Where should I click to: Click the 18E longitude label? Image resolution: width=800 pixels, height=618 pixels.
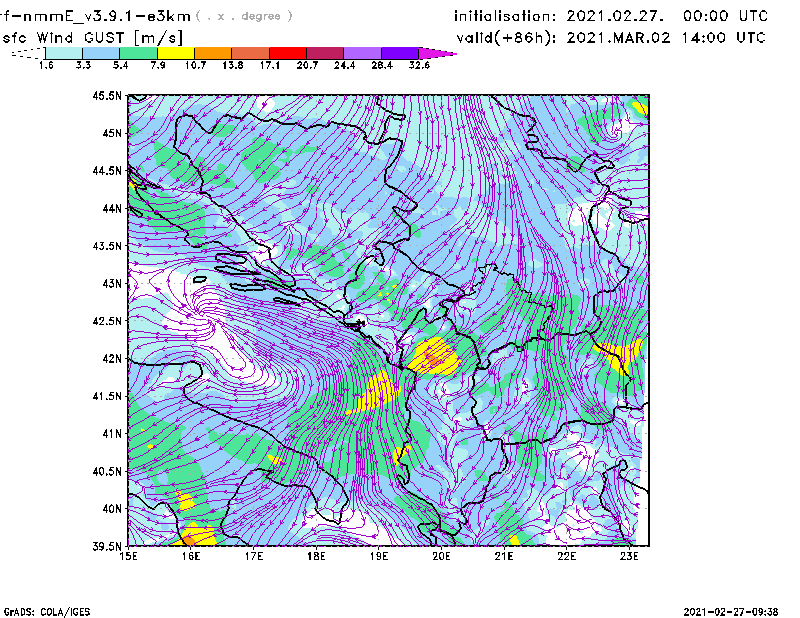coord(316,556)
